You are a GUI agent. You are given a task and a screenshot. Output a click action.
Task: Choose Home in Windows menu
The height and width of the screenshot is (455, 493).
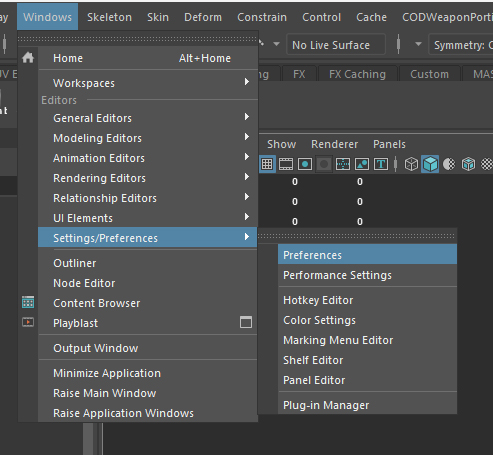pos(148,58)
